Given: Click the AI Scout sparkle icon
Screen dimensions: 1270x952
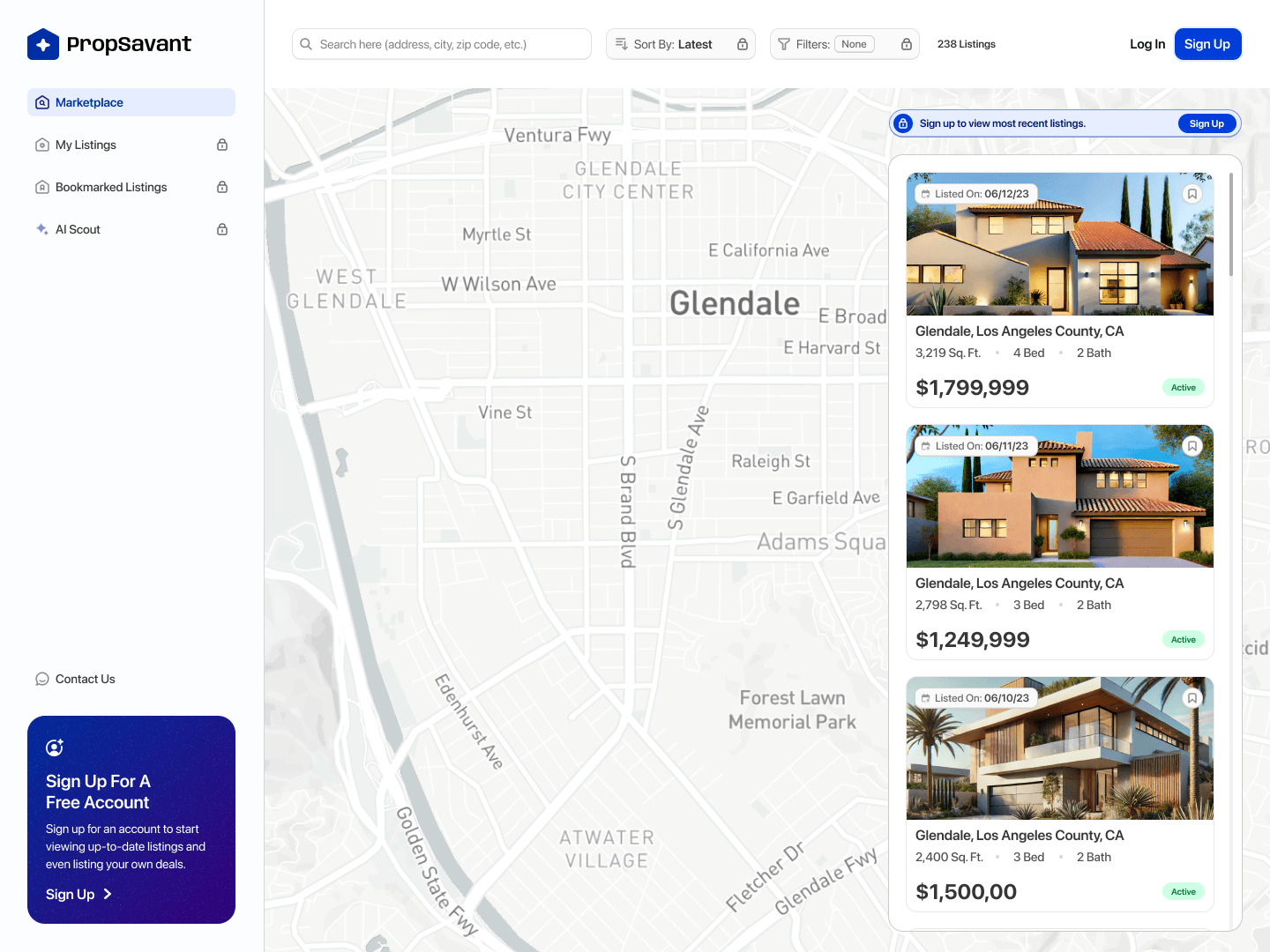Looking at the screenshot, I should (42, 229).
